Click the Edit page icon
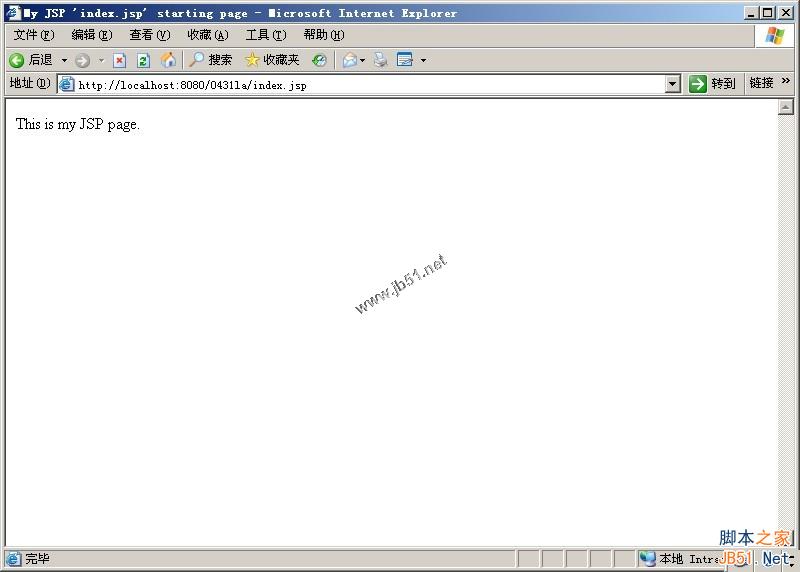Image resolution: width=800 pixels, height=572 pixels. coord(405,60)
